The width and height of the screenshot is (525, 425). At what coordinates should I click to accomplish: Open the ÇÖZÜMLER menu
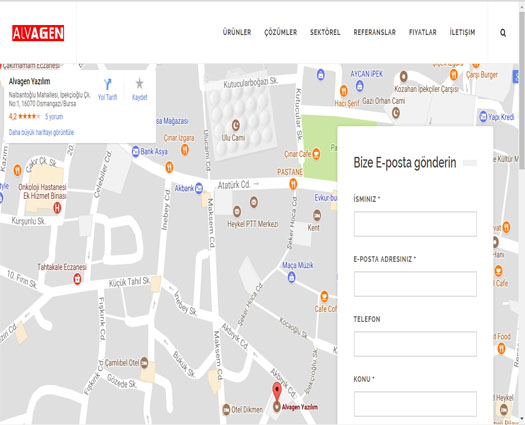click(x=281, y=32)
